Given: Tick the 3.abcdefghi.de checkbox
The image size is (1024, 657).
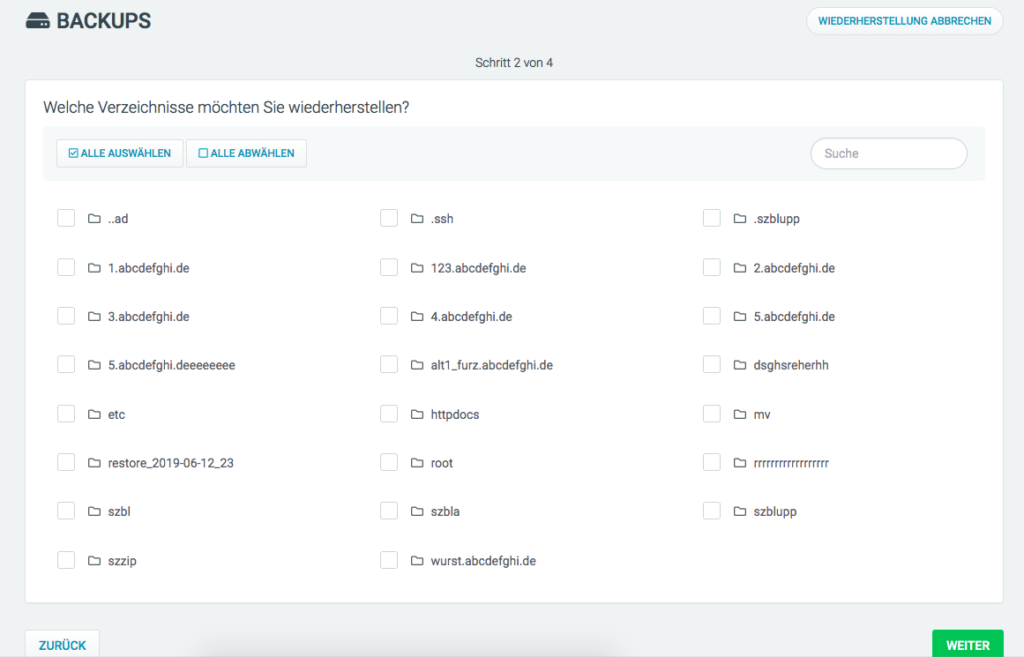Looking at the screenshot, I should 66,315.
